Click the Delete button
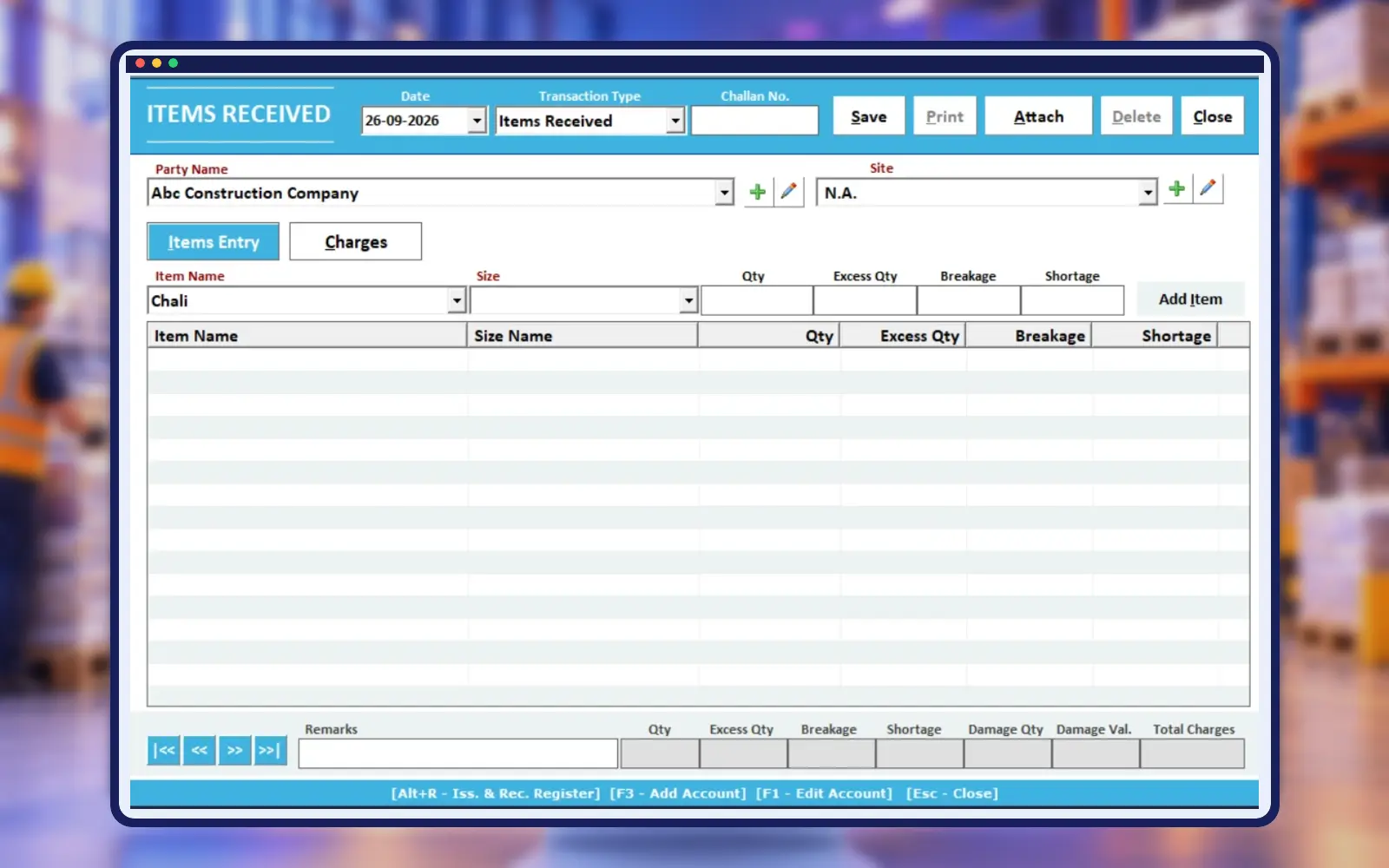The image size is (1389, 868). (1136, 116)
